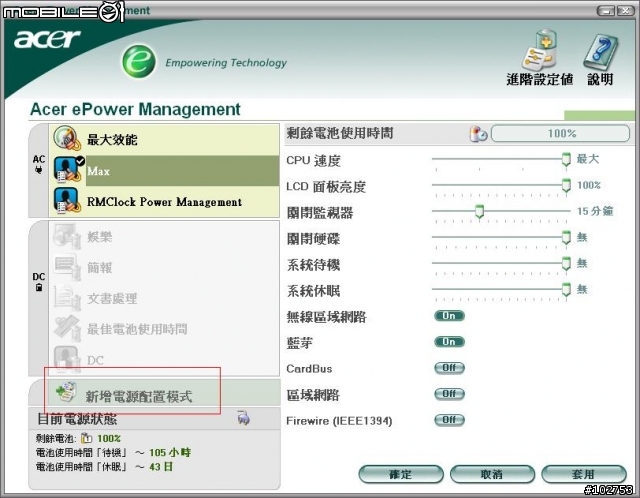Click the Max profile icon

click(x=67, y=170)
